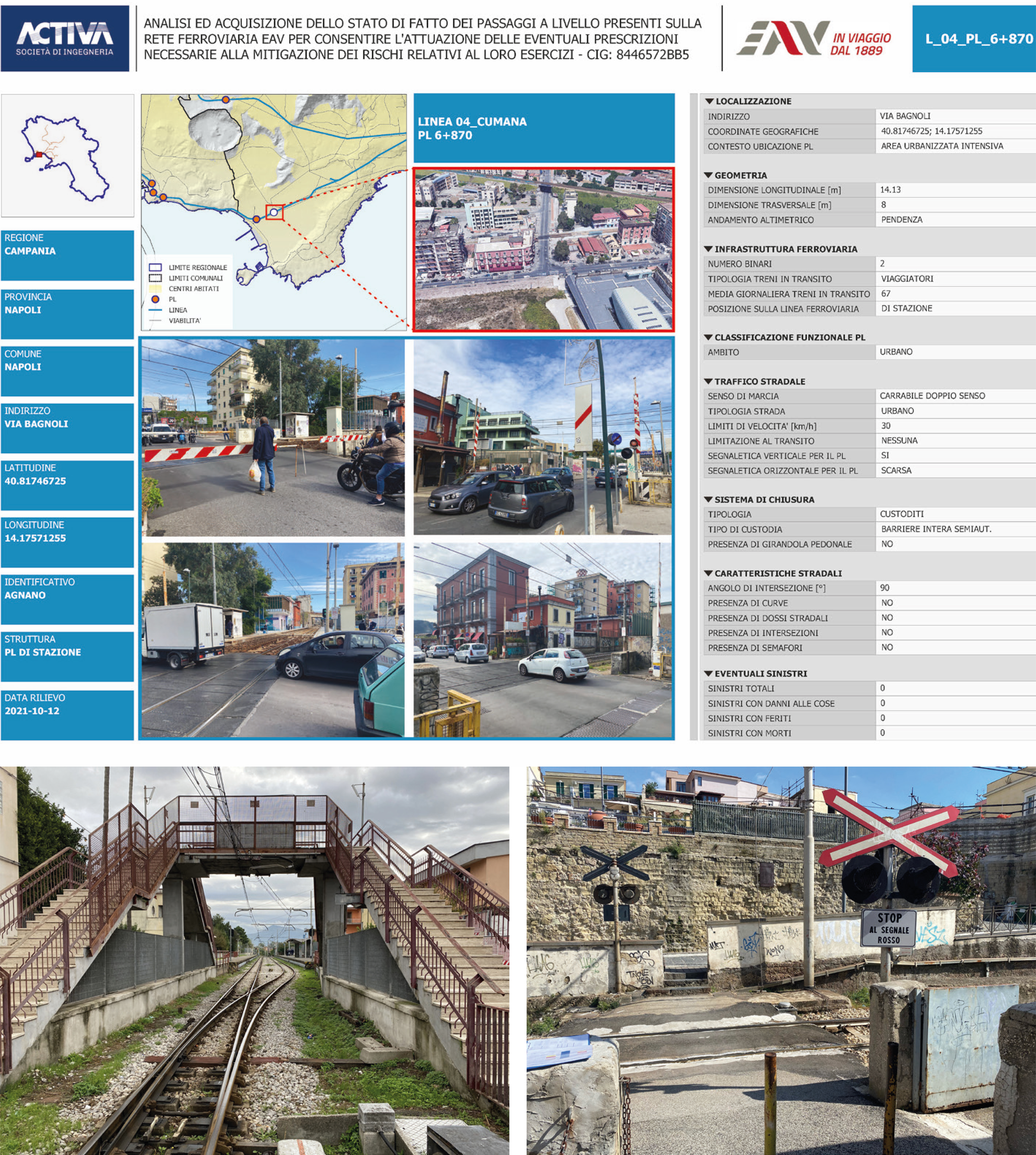Click the CARRABILE DOPPIO SENSO value
Screen dimensions: 1036x1155
(932, 396)
